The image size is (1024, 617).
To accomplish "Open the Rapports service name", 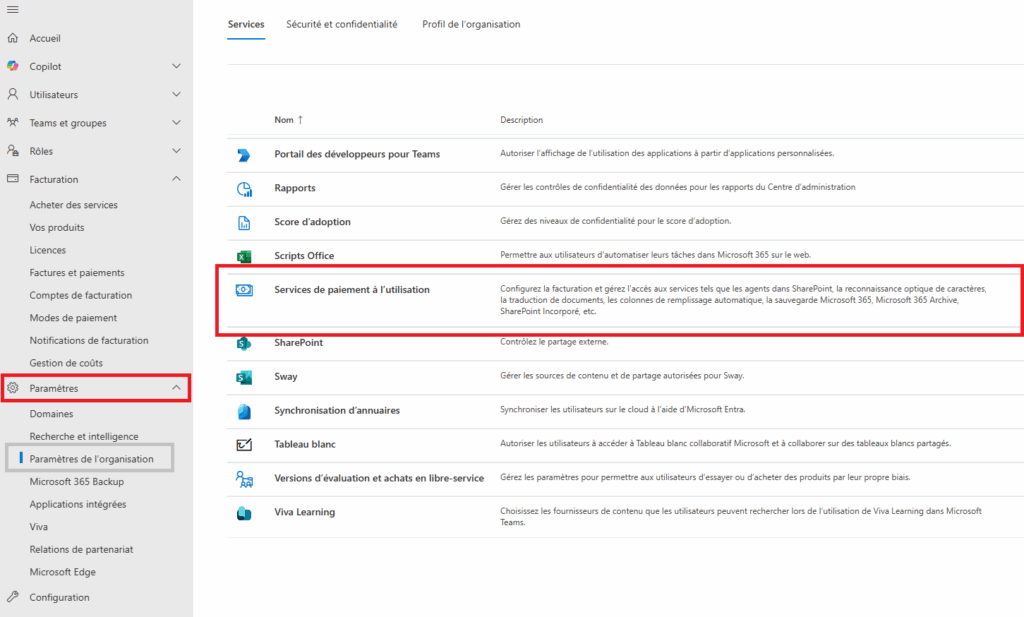I will point(295,188).
